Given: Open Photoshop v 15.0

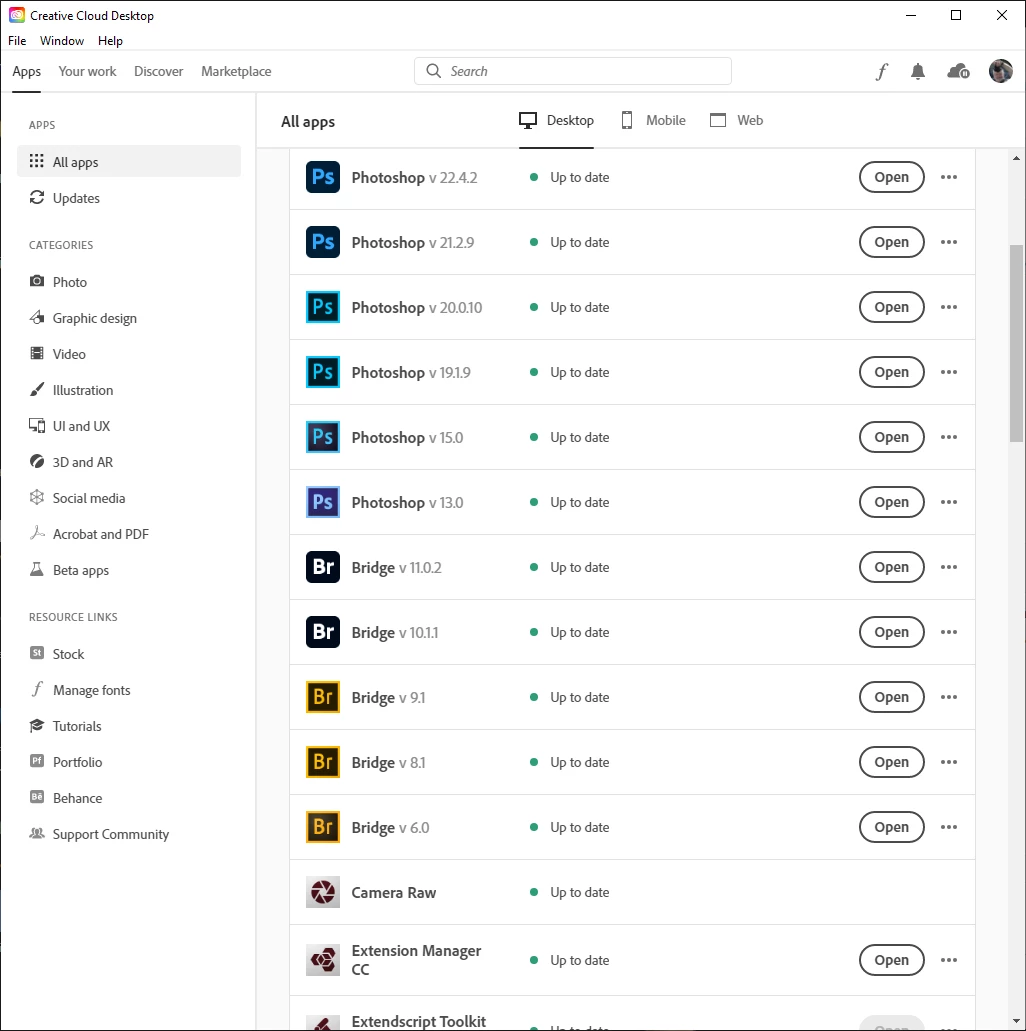Looking at the screenshot, I should click(x=891, y=437).
